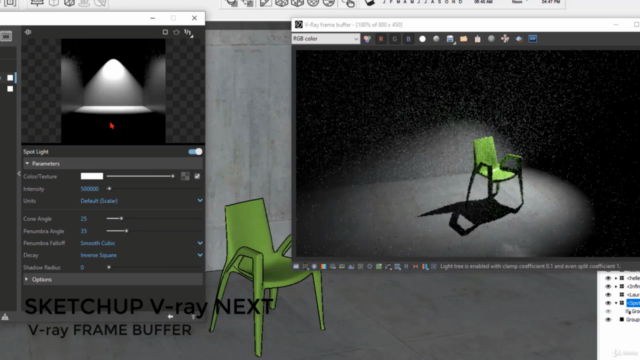Image resolution: width=640 pixels, height=360 pixels.
Task: Open the RGB color channel dropdown
Action: [326, 39]
